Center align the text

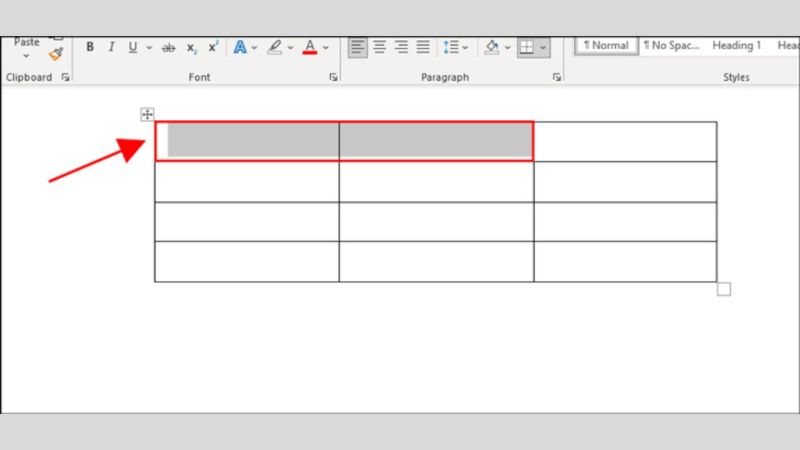point(380,47)
